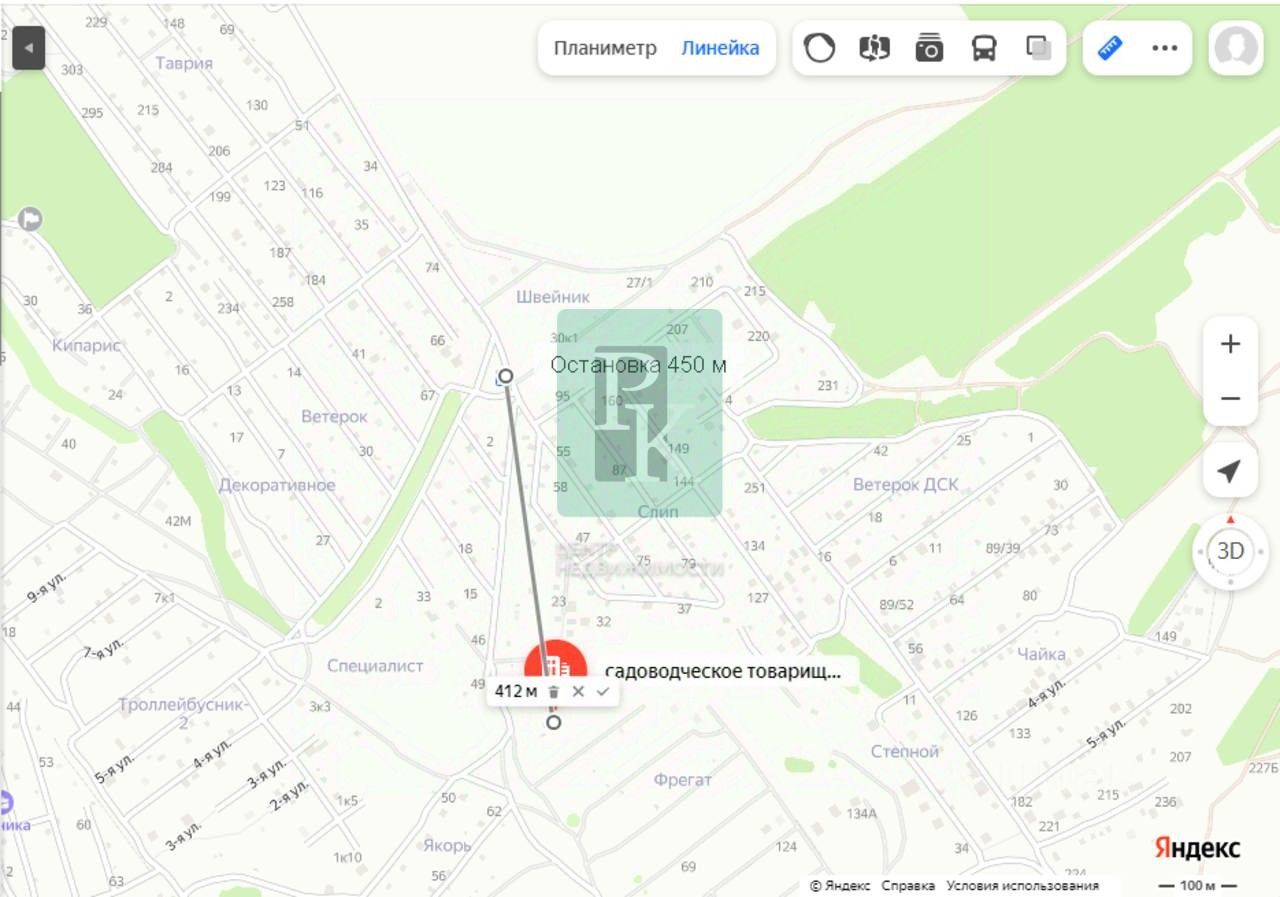Screen dimensions: 1280x897
Task: Close the 412 м ruler popup
Action: click(578, 691)
